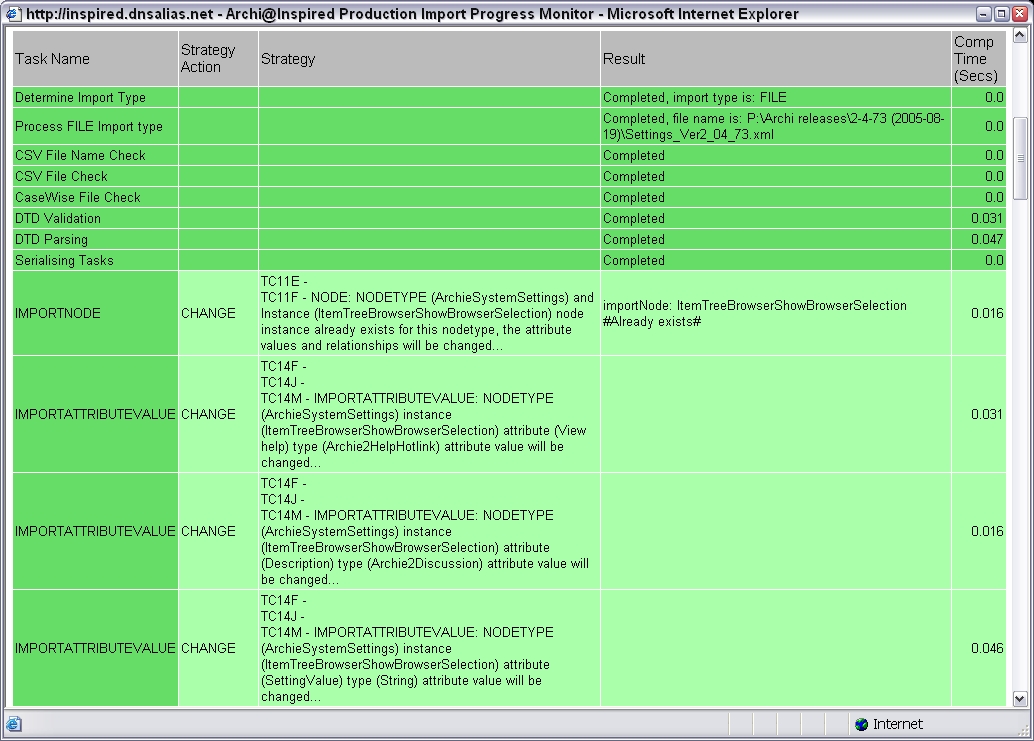
Task: Maximize the Internet Explorer window
Action: pyautogui.click(x=1001, y=14)
